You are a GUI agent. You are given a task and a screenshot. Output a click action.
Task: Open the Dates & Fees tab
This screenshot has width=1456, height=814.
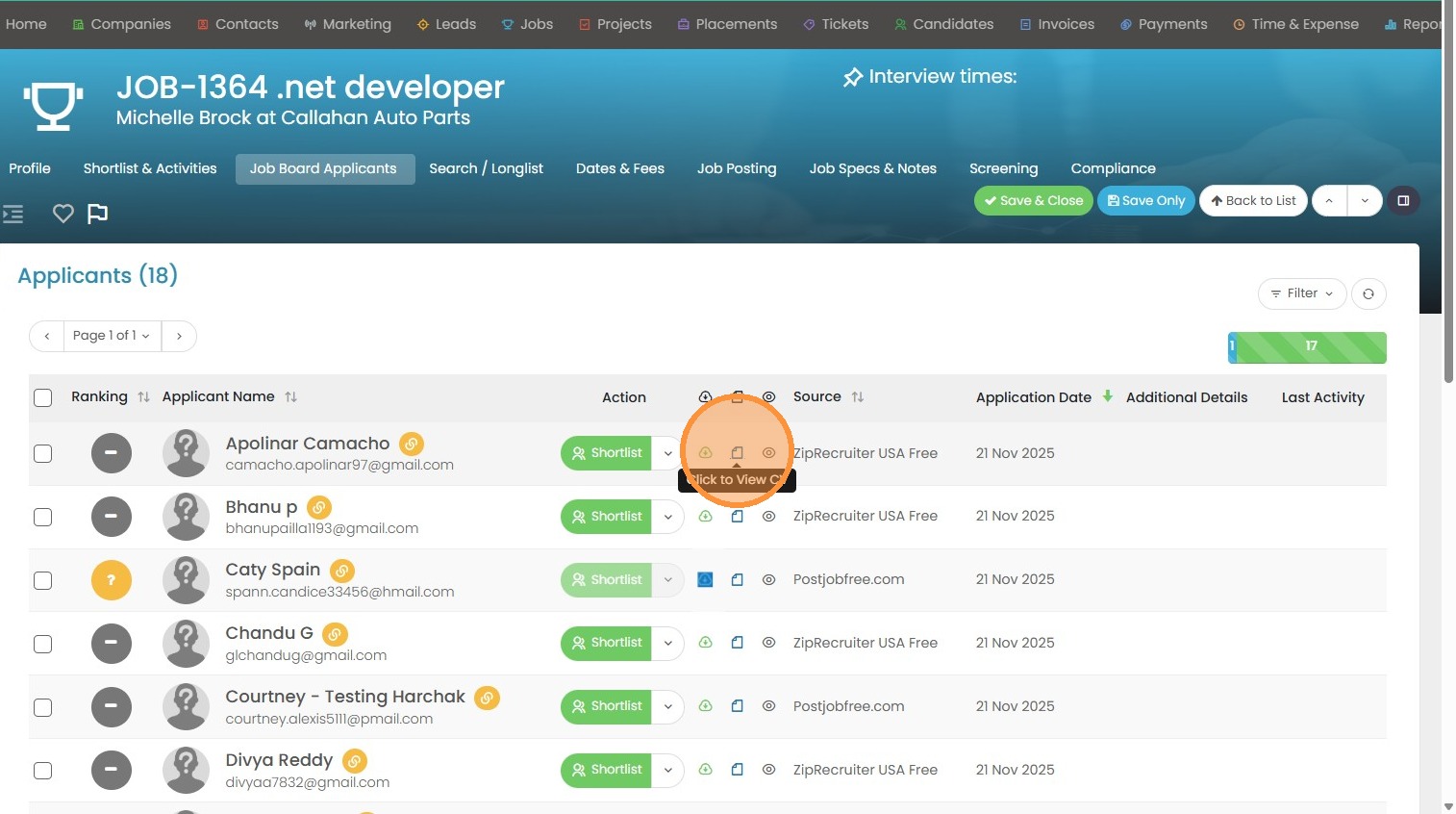tap(620, 168)
